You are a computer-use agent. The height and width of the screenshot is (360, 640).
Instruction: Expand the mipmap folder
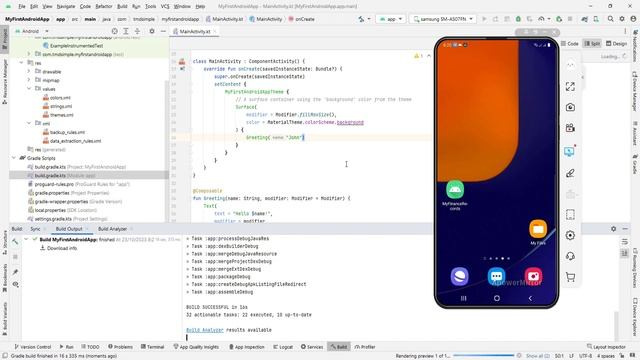pyautogui.click(x=29, y=80)
